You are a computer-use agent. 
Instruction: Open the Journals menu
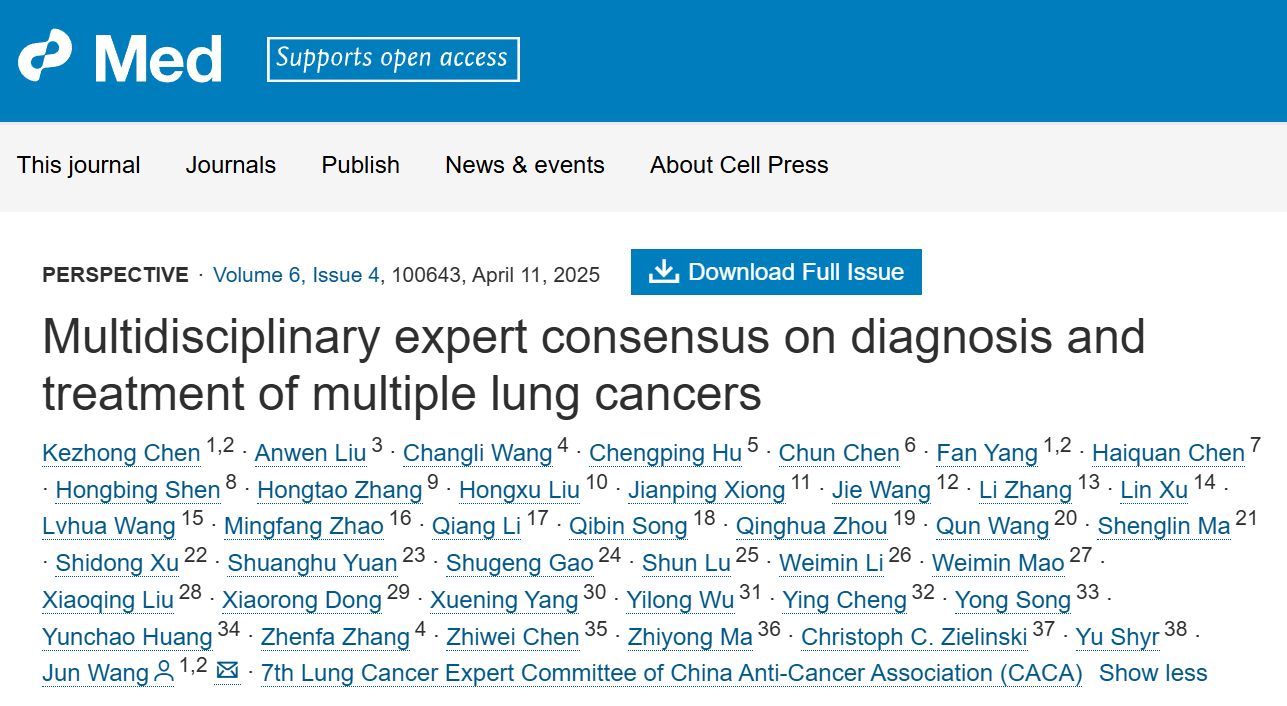[230, 165]
